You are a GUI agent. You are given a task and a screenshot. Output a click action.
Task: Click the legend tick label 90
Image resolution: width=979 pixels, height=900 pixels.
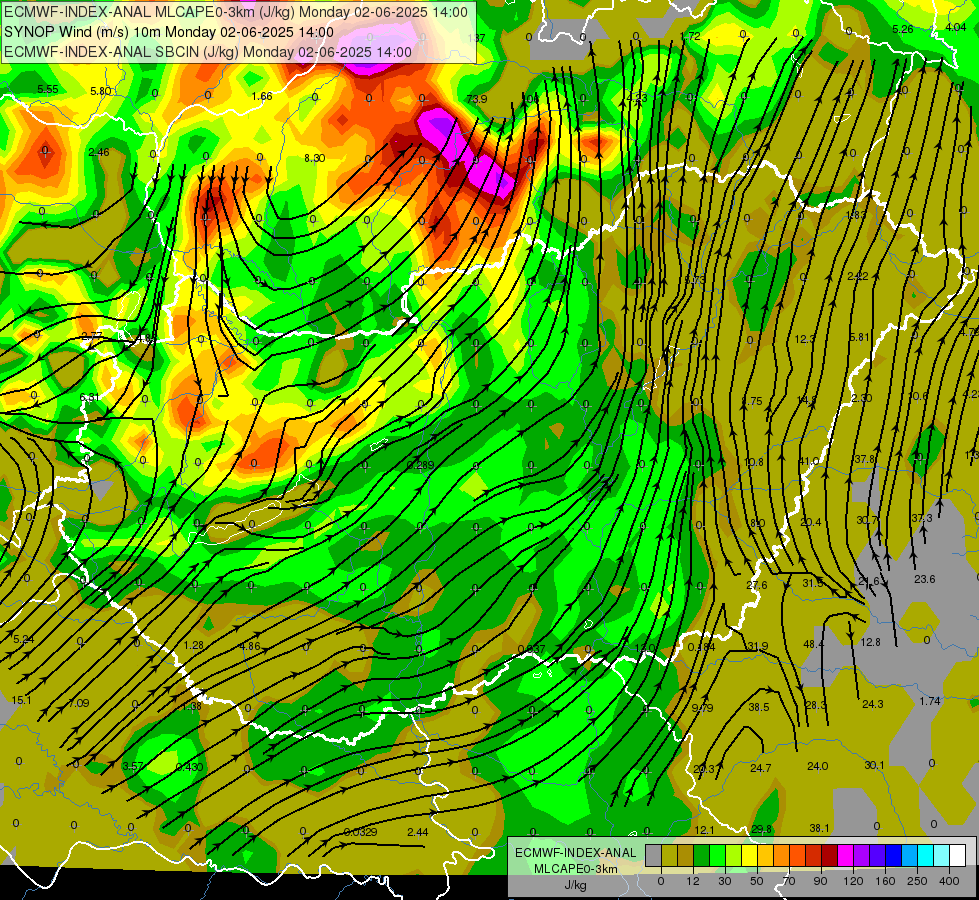[820, 881]
